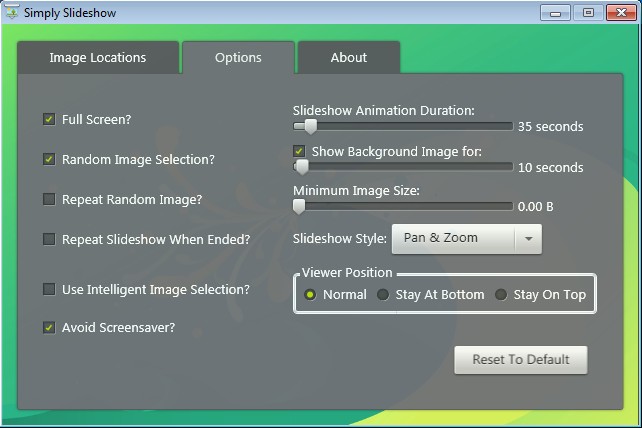Choose Stay At Bottom viewer position

pyautogui.click(x=383, y=294)
